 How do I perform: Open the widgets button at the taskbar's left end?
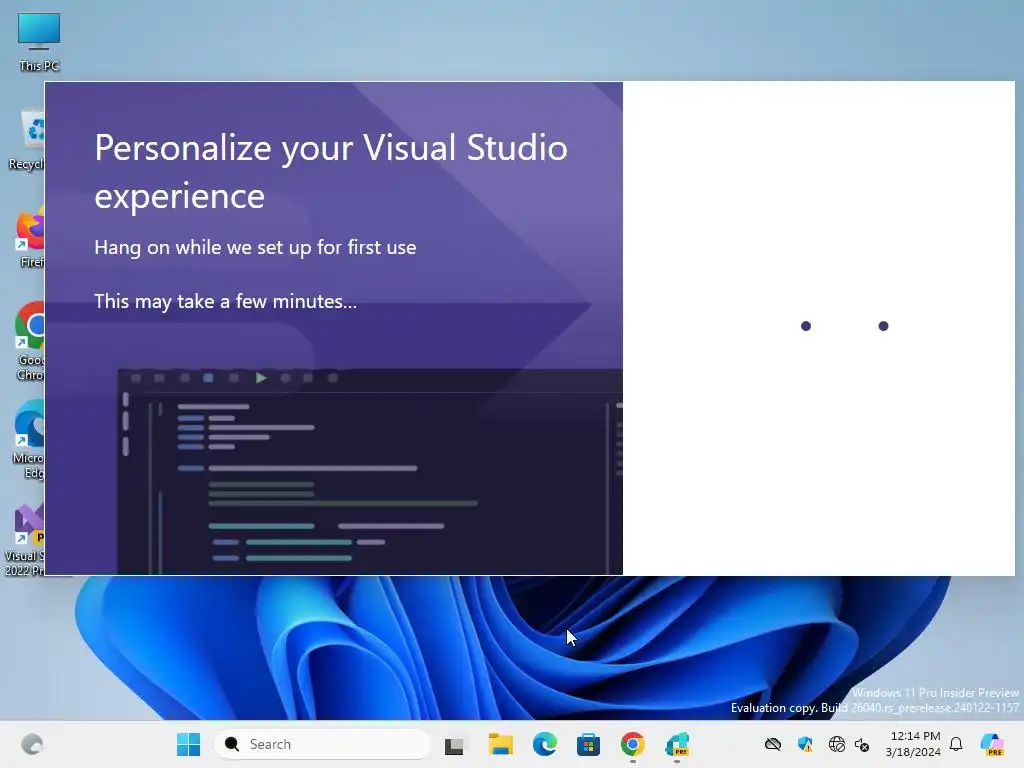click(31, 744)
